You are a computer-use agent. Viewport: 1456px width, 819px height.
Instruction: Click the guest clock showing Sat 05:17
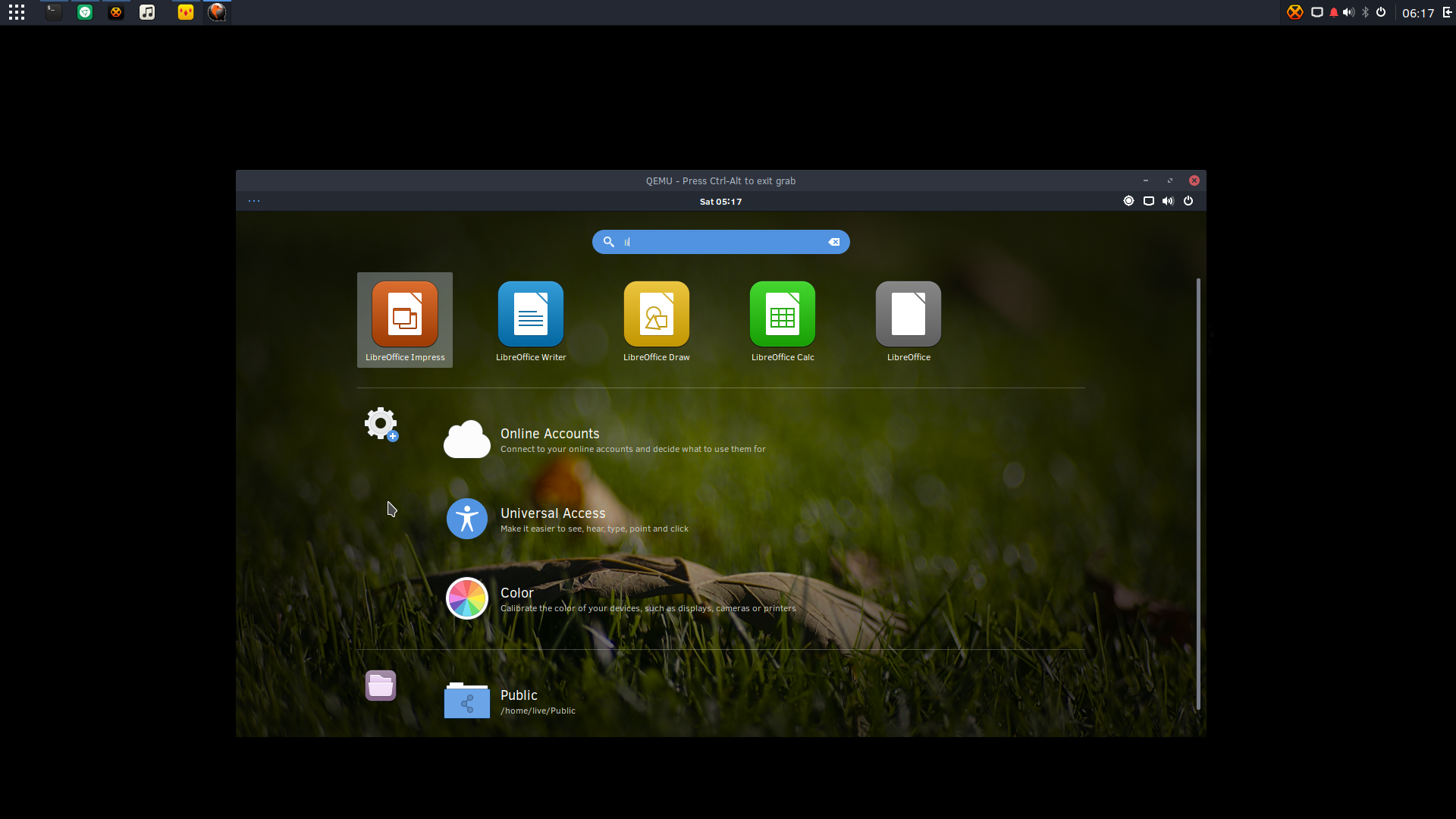(x=720, y=202)
